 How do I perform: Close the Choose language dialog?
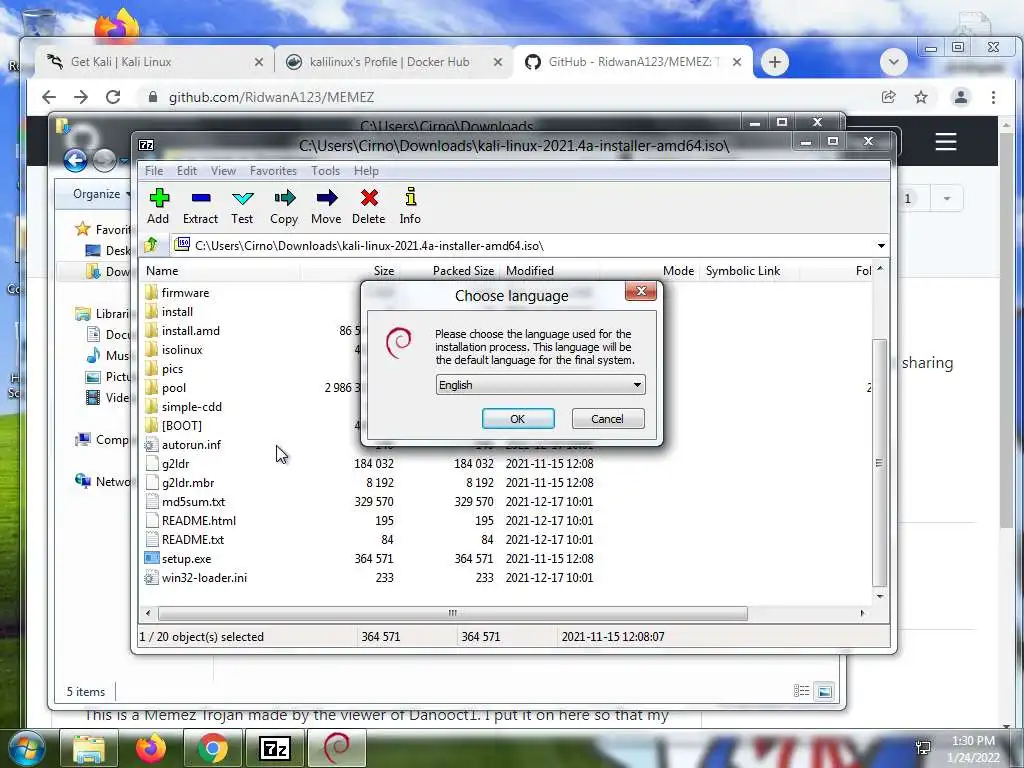(641, 291)
